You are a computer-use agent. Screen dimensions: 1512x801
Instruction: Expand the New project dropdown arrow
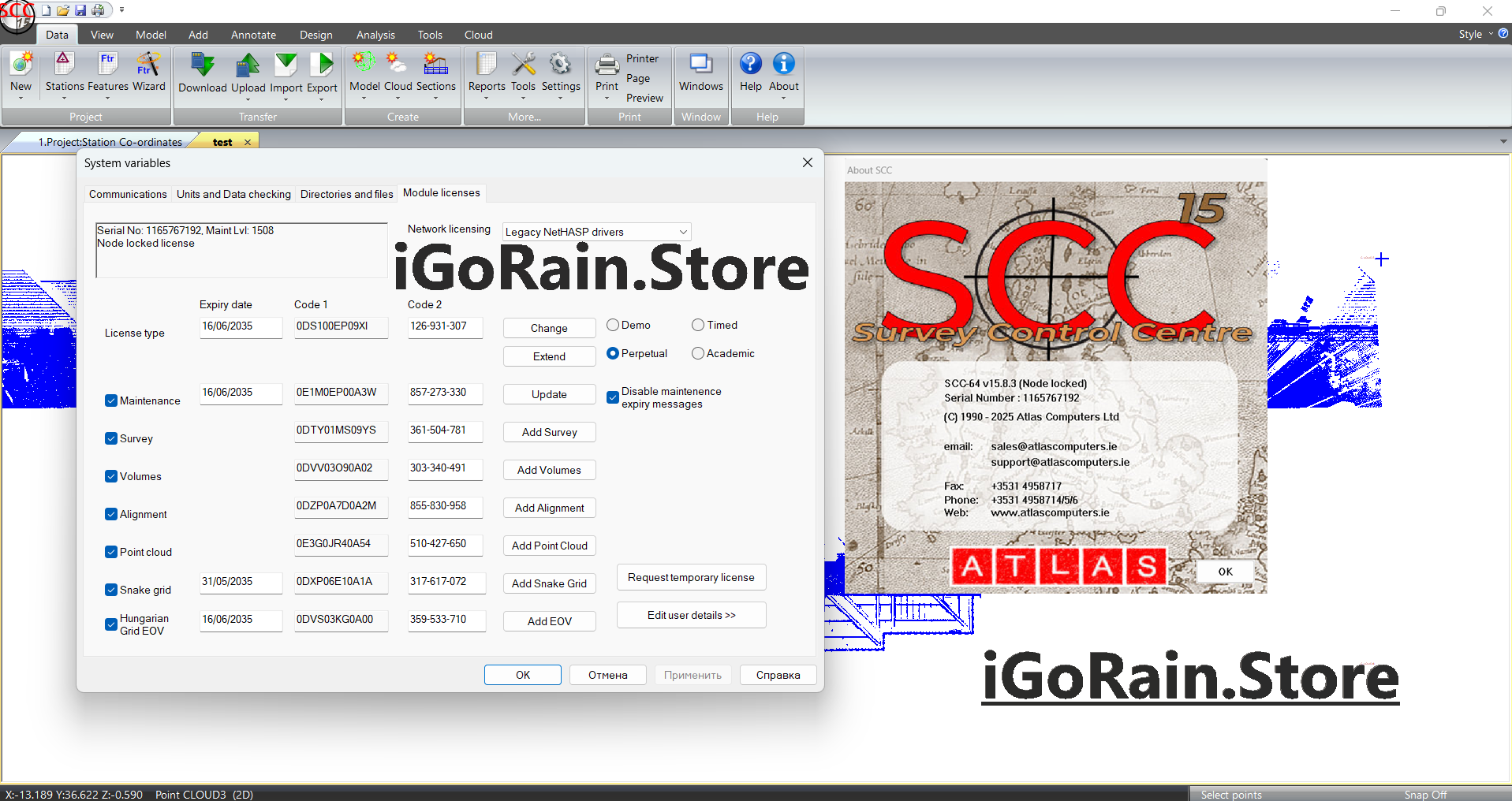click(21, 99)
